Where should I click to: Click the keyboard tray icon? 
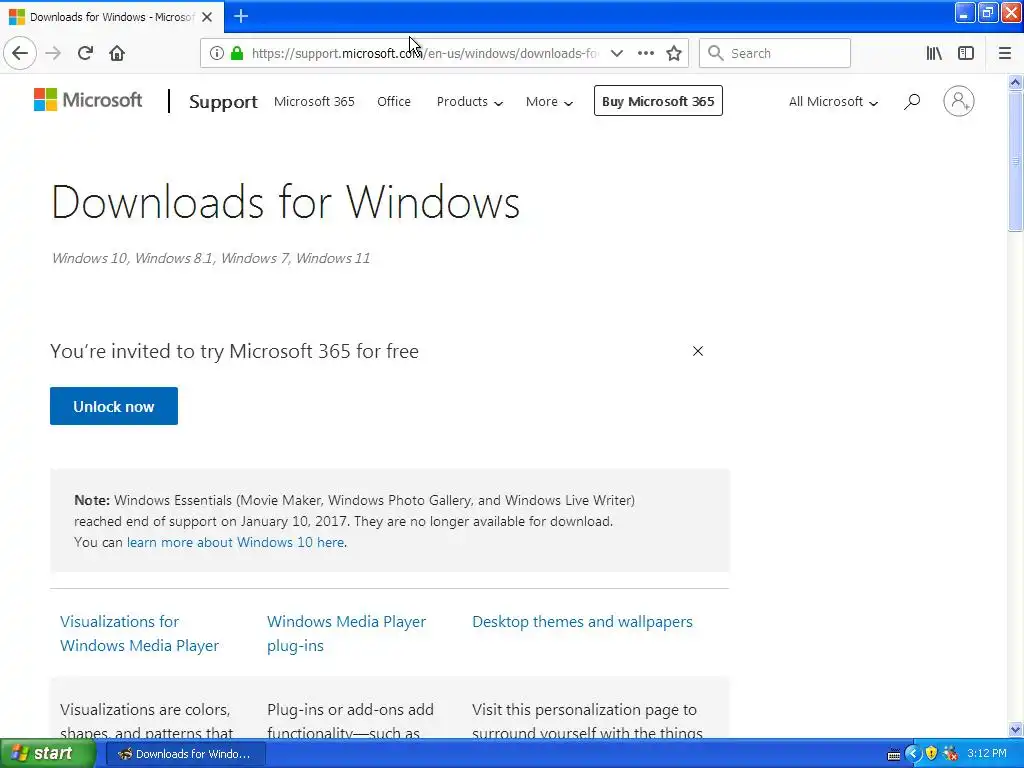click(893, 755)
